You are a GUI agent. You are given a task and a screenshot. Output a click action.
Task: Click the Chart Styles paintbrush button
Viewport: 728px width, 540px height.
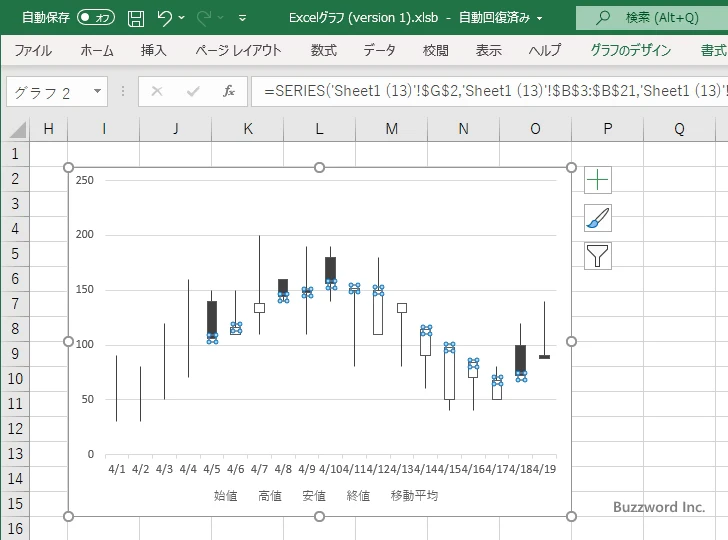pyautogui.click(x=598, y=218)
